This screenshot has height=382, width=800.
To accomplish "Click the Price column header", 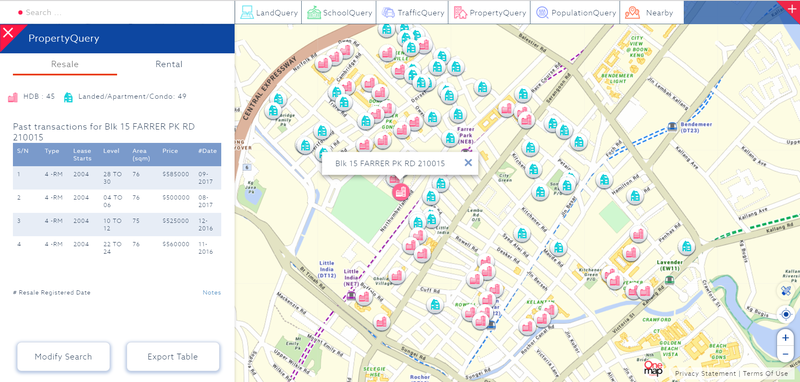I will point(170,151).
